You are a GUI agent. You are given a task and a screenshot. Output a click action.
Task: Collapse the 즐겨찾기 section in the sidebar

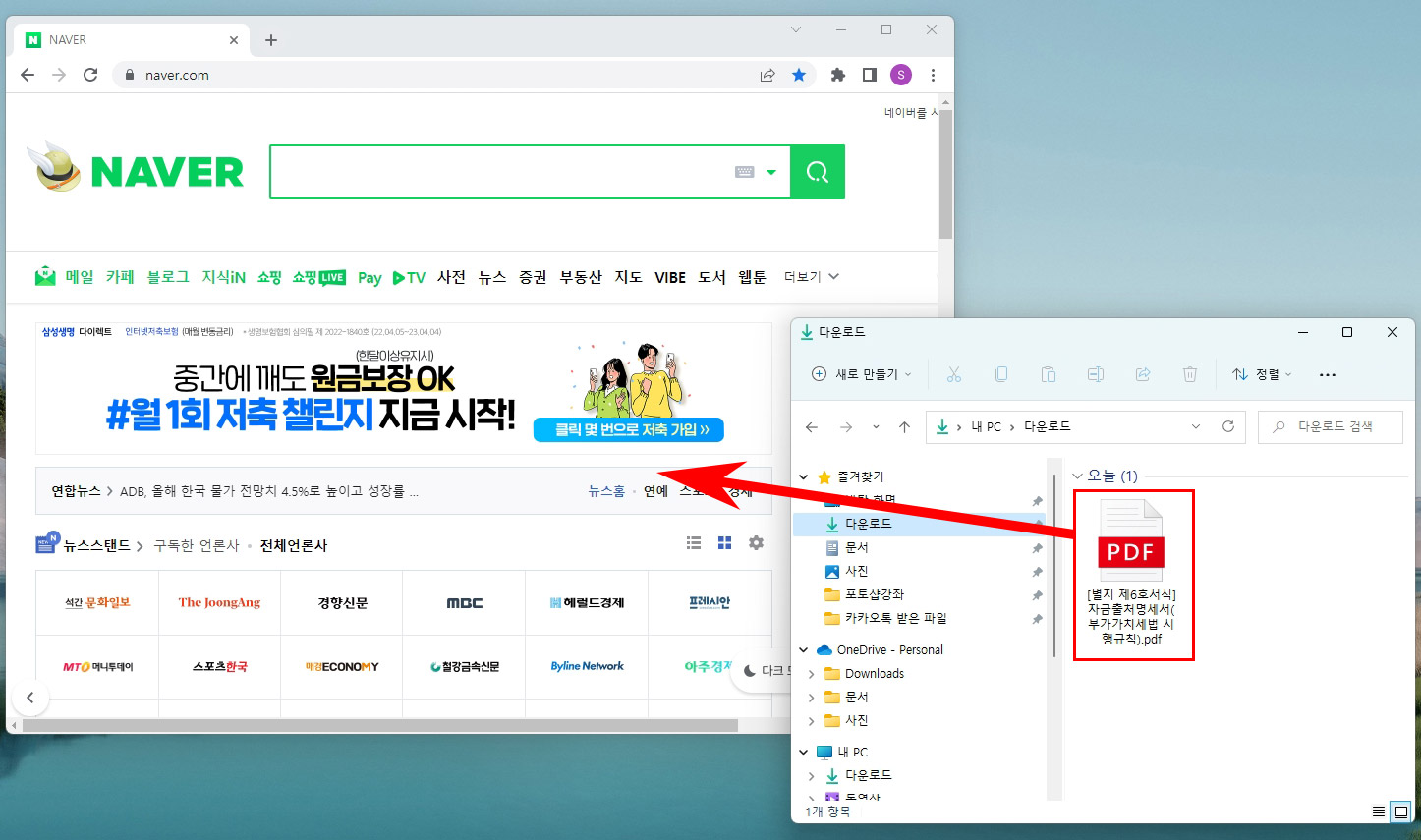pos(803,476)
